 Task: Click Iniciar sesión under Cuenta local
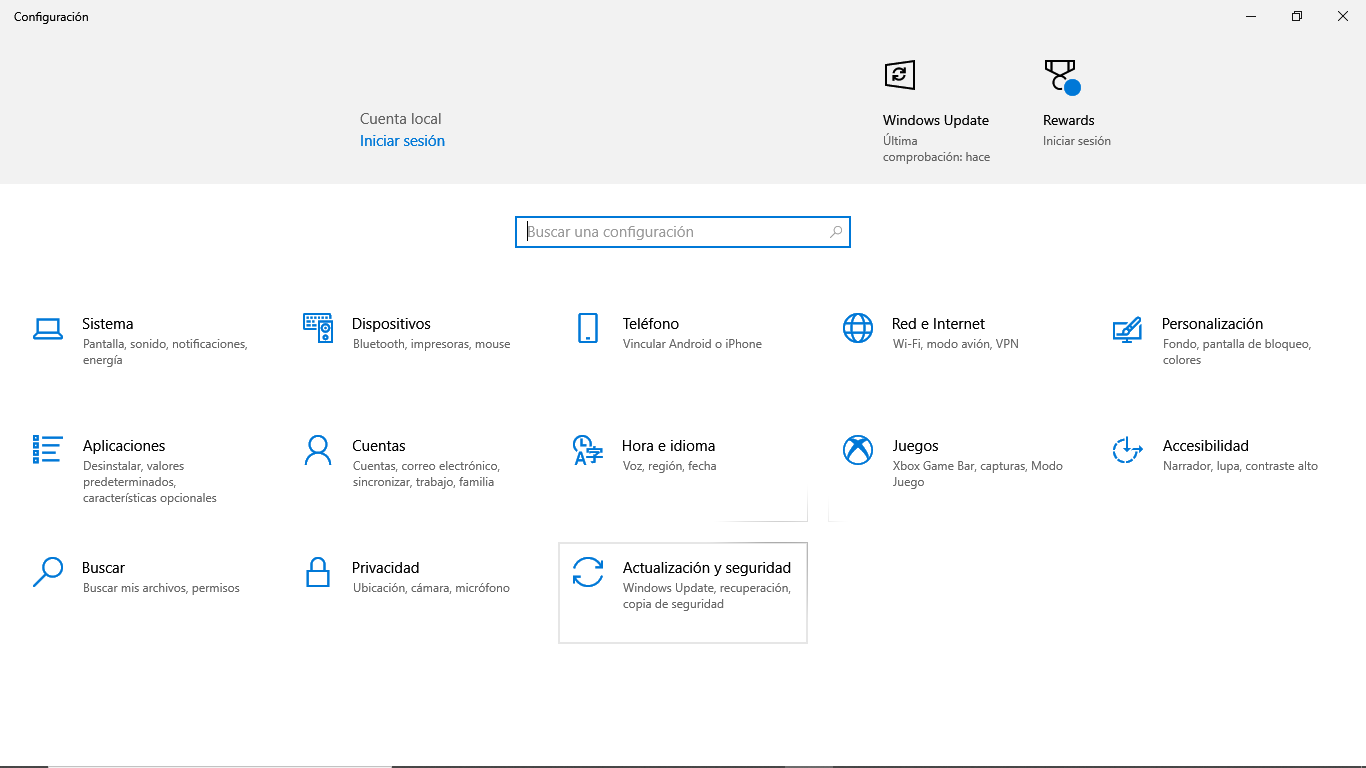point(402,141)
